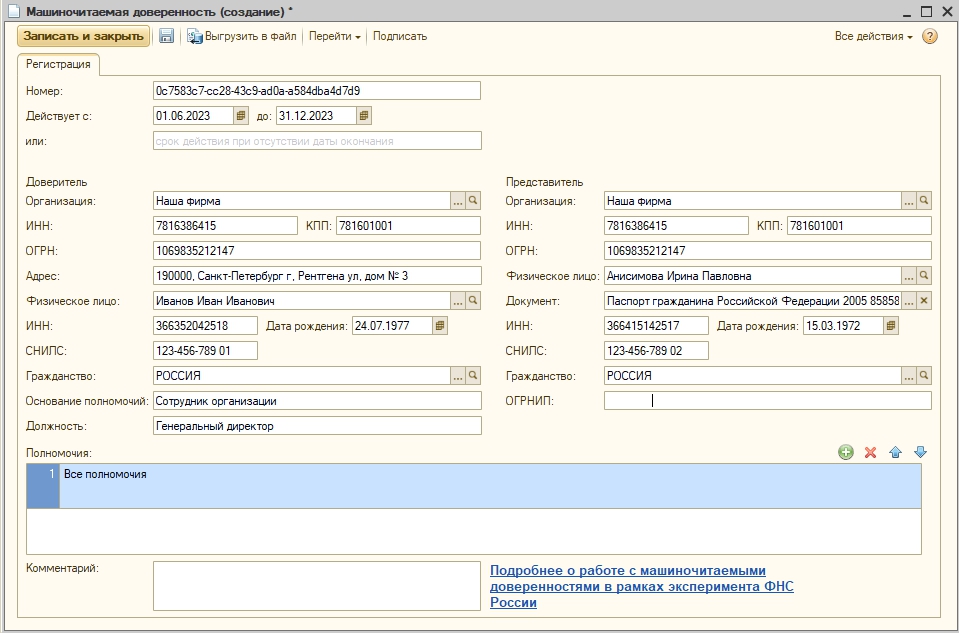Click the срок действия placeholder field
Viewport: 959px width, 633px height.
pos(317,141)
